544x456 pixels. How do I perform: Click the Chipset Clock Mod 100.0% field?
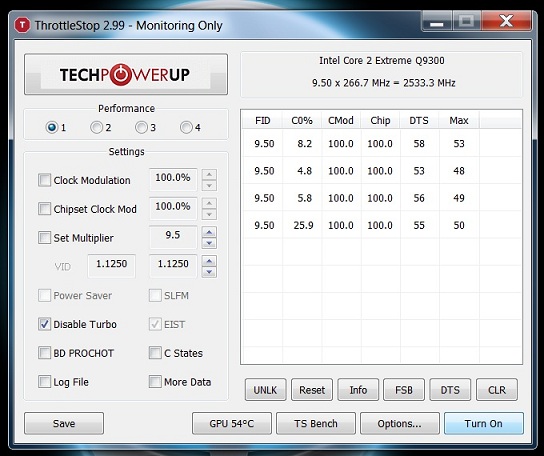(x=173, y=208)
